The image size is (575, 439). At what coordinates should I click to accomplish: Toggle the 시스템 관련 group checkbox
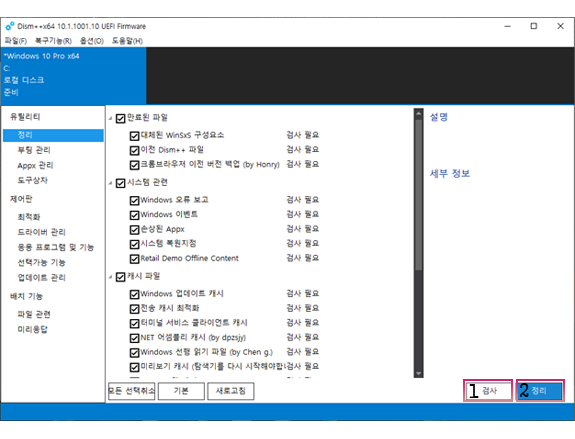pyautogui.click(x=121, y=183)
